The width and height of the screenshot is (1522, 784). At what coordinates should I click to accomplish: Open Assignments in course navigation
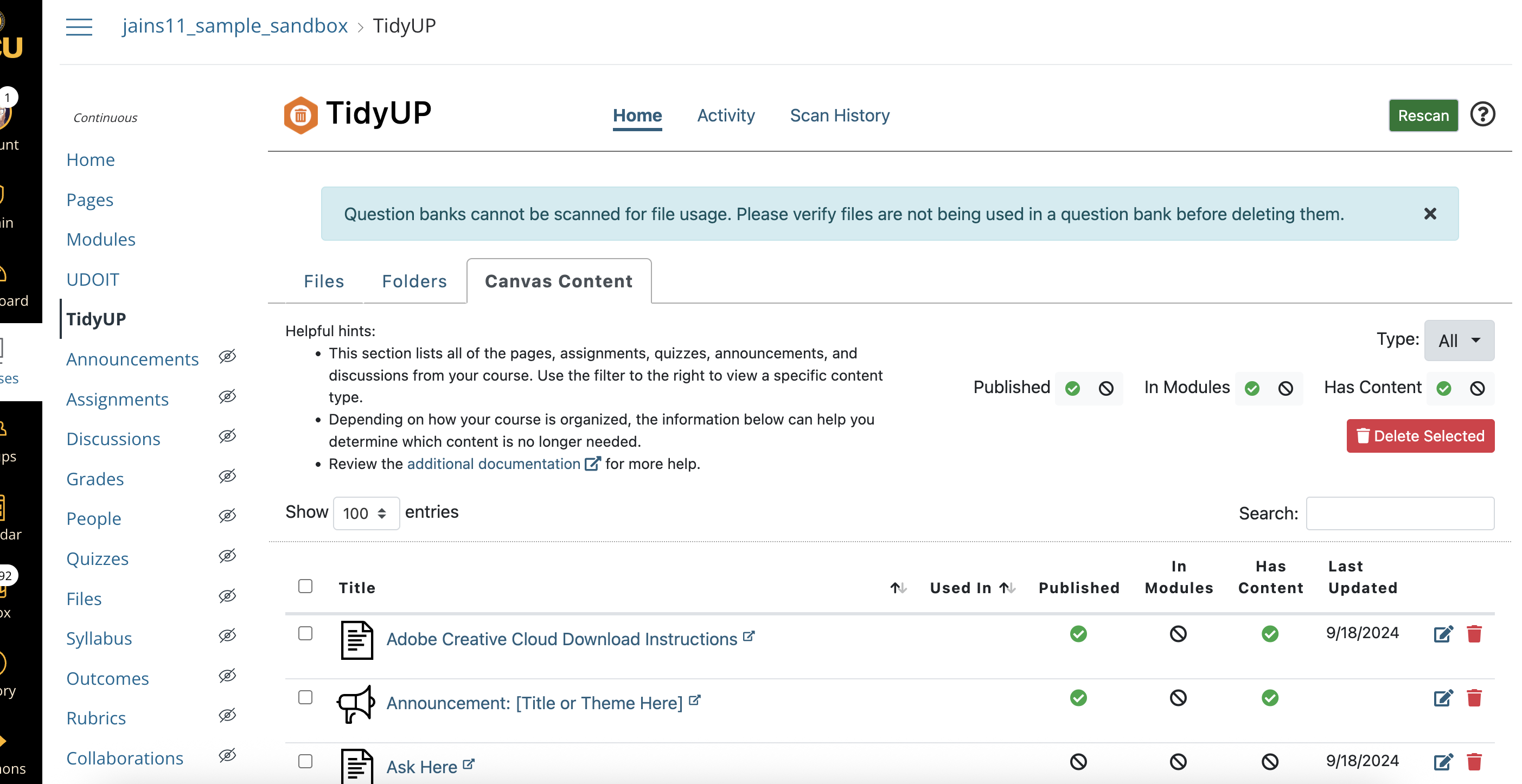(118, 400)
